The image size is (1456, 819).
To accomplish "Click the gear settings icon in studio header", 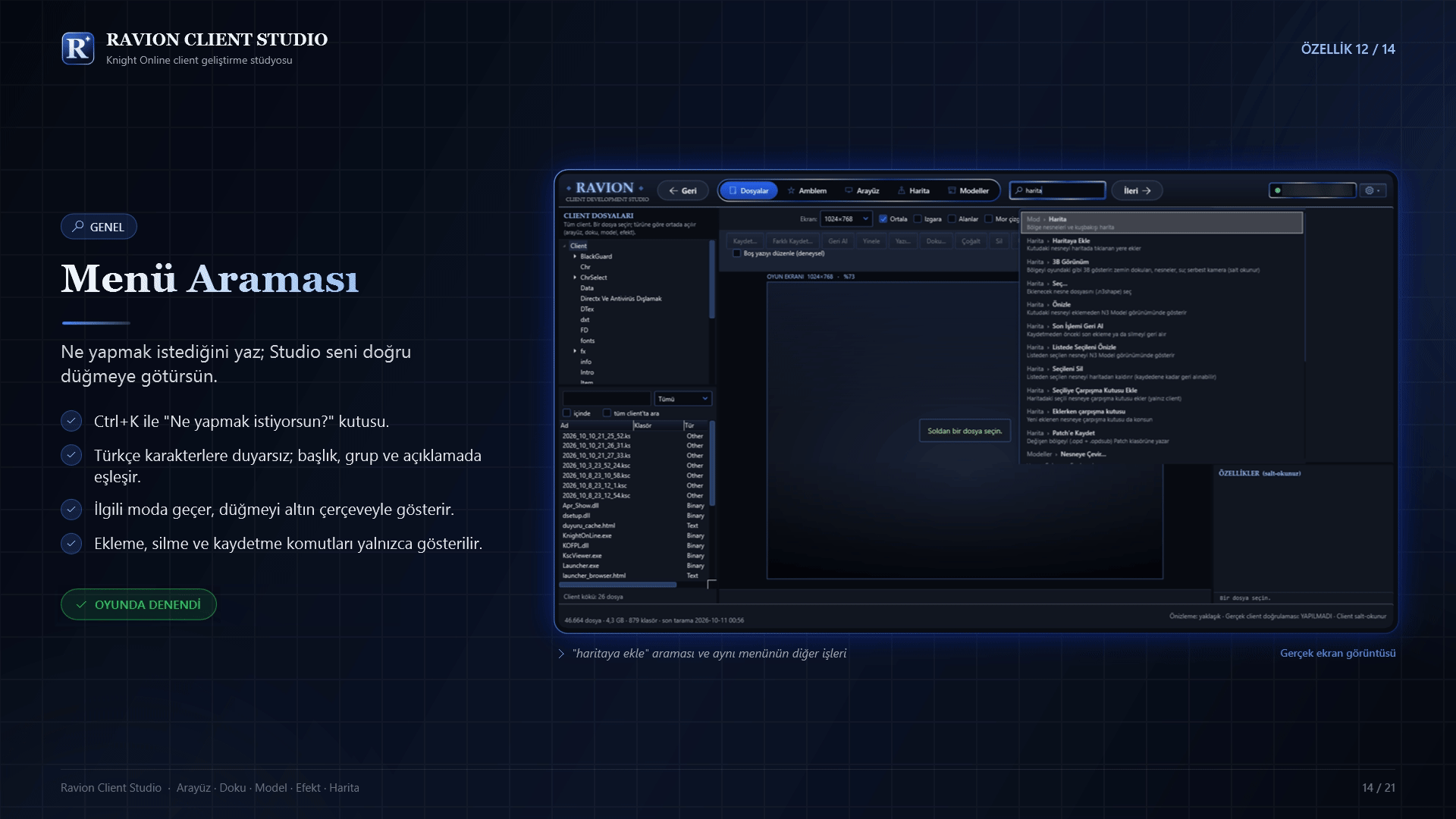I will (x=1370, y=190).
